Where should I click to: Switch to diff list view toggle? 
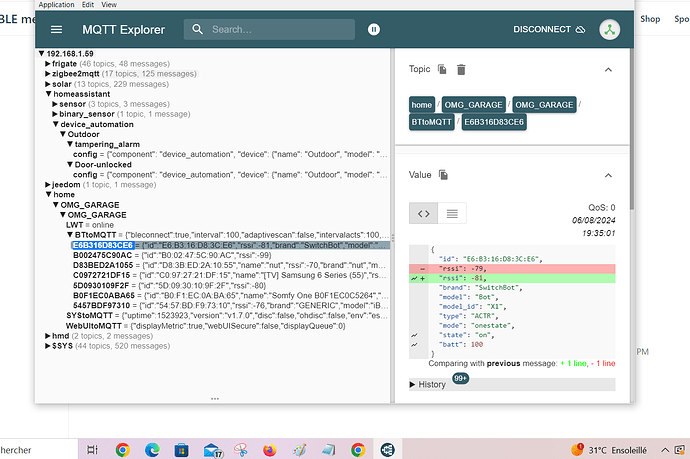click(x=452, y=213)
